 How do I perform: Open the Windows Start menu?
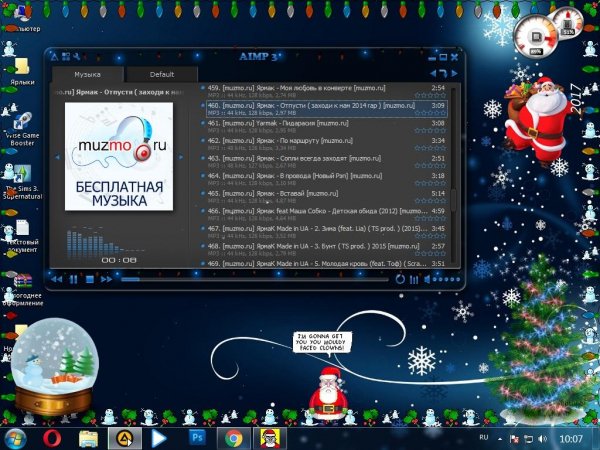tap(15, 439)
